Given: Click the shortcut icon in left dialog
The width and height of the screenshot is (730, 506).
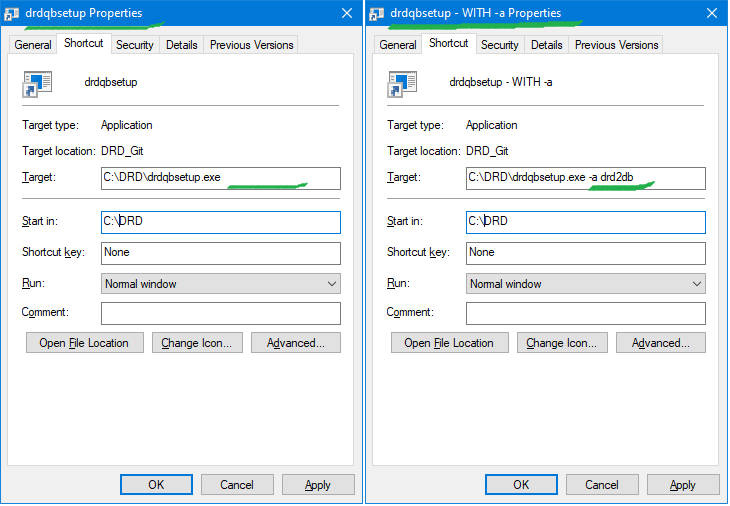Looking at the screenshot, I should click(x=38, y=83).
